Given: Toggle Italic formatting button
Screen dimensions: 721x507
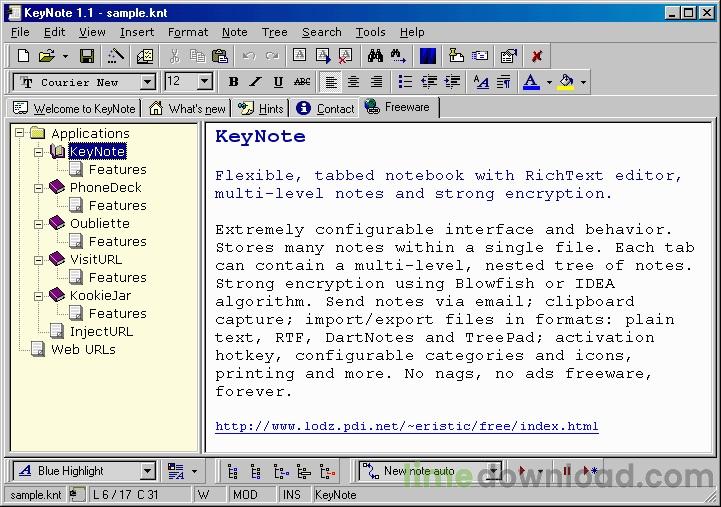Looking at the screenshot, I should [256, 82].
